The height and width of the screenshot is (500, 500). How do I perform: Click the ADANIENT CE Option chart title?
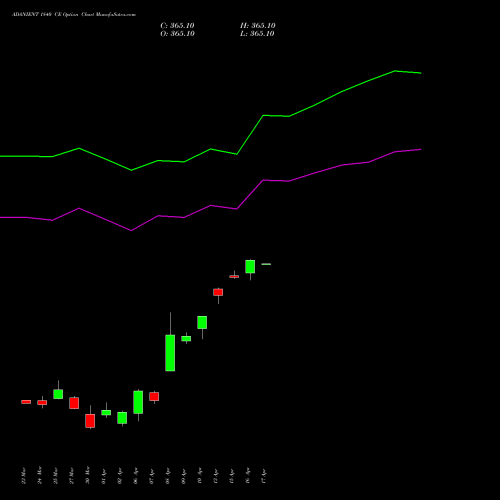tap(74, 15)
